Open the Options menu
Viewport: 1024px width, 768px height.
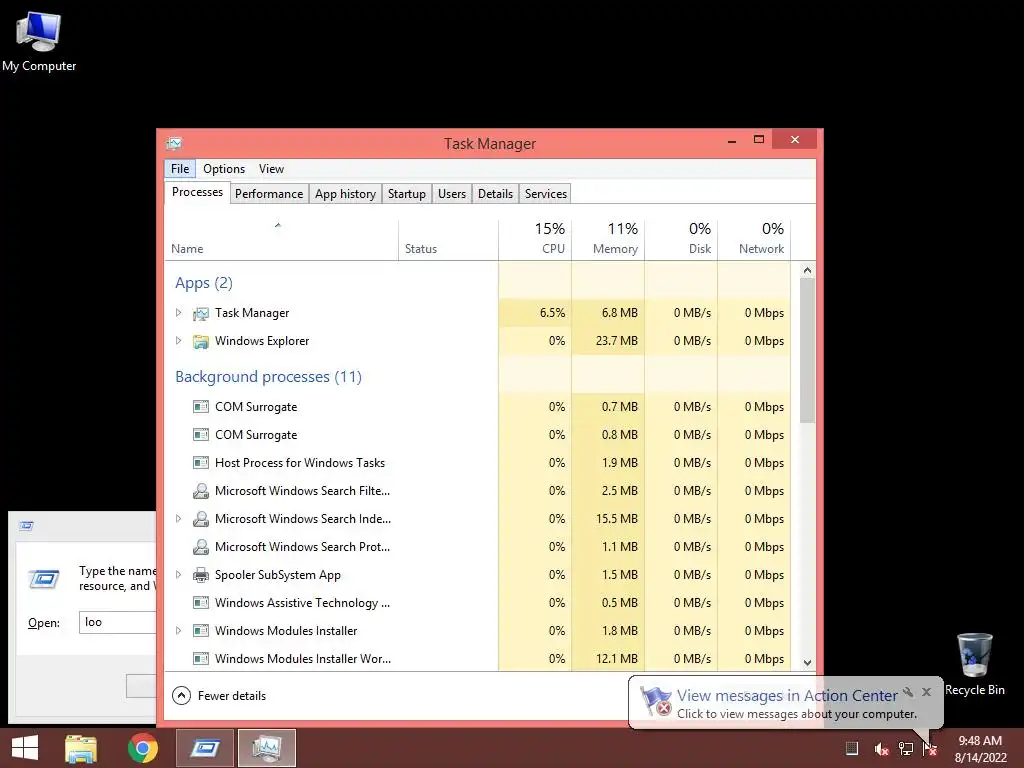(x=224, y=168)
